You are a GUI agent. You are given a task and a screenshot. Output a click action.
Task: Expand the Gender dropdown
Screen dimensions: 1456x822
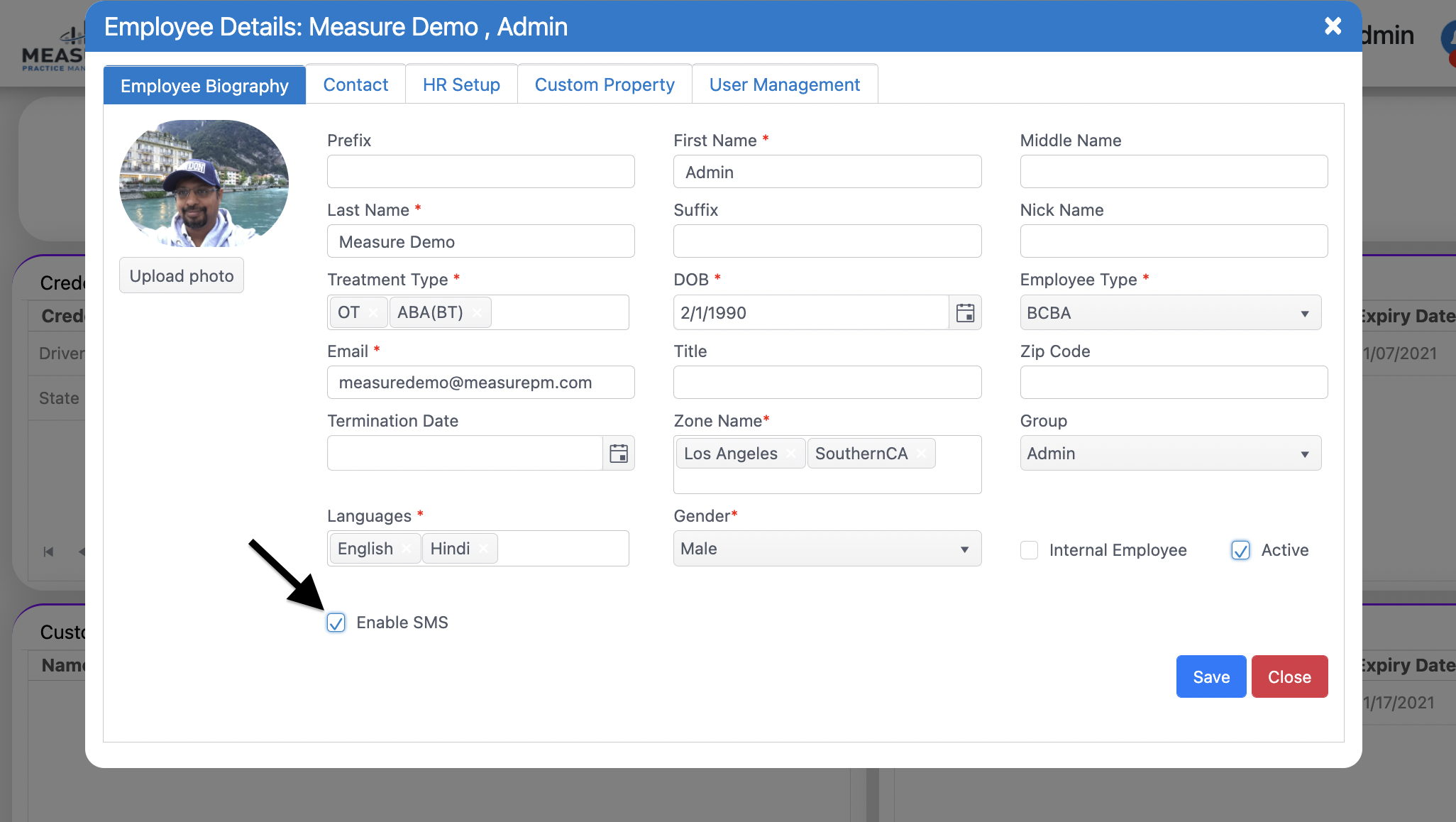(827, 549)
